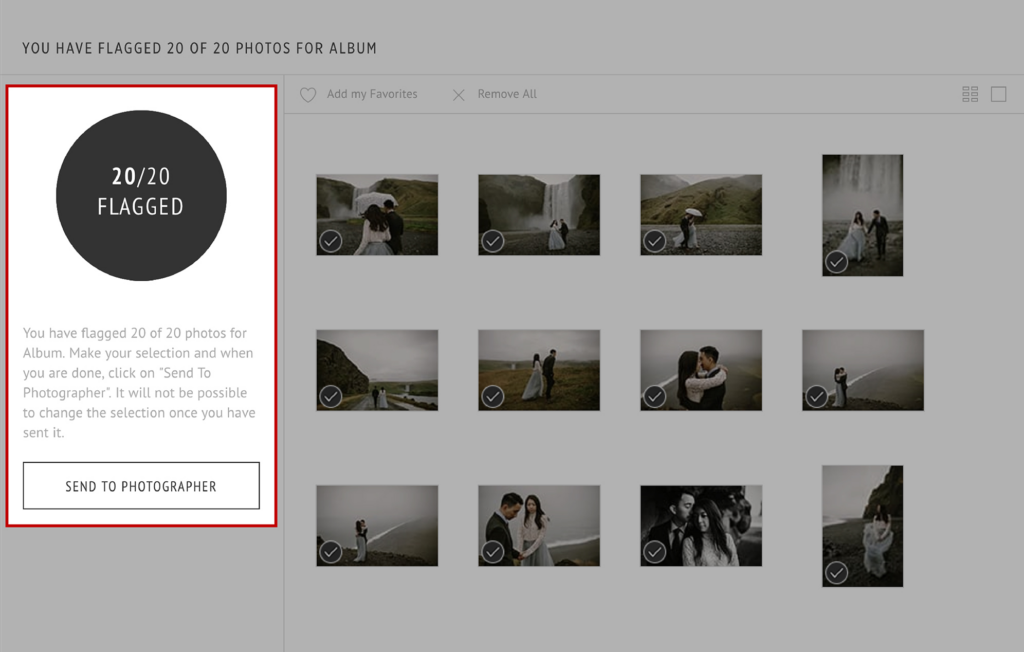
Task: Open the tall portrait of couple by waterfall
Action: [863, 215]
